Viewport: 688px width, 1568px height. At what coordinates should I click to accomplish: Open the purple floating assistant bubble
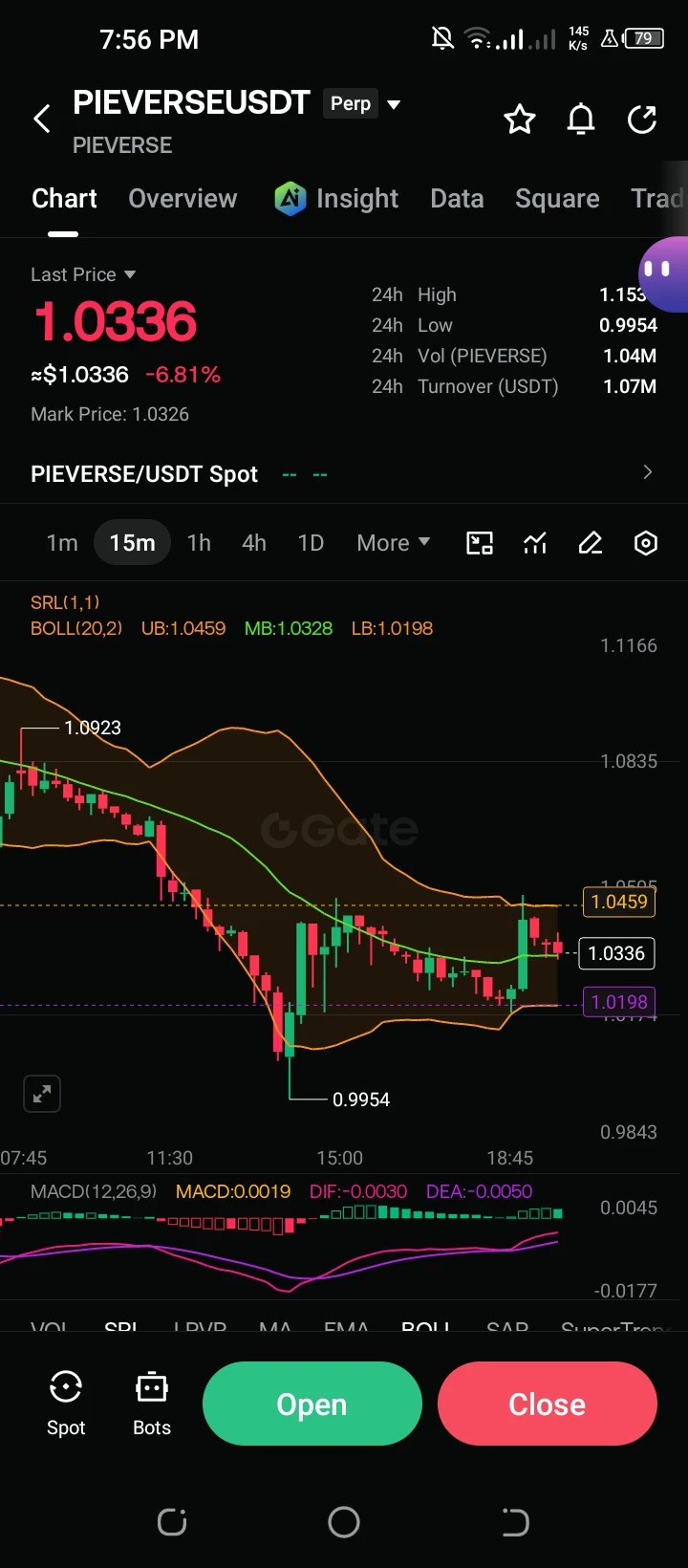(x=663, y=274)
